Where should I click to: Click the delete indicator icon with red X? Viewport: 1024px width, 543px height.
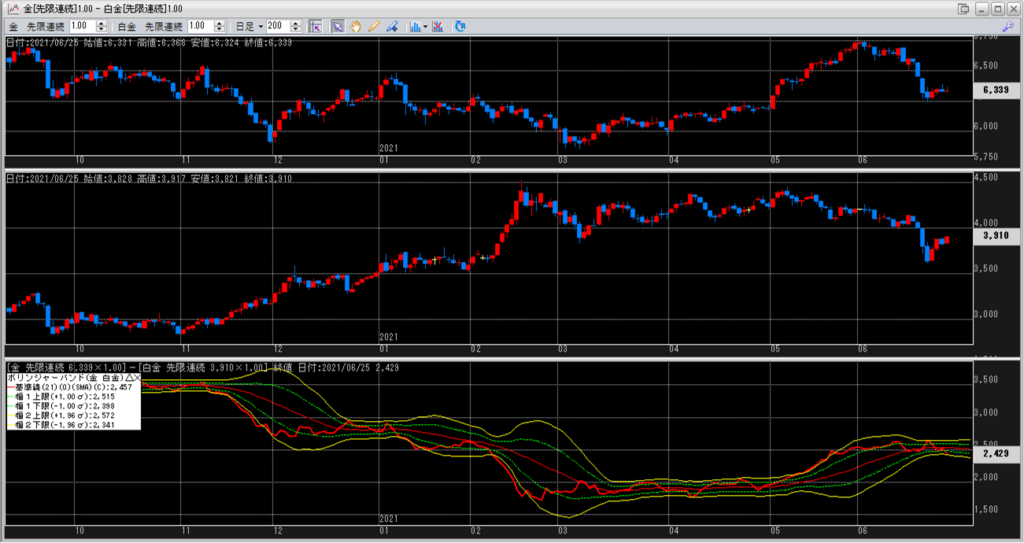[x=438, y=25]
